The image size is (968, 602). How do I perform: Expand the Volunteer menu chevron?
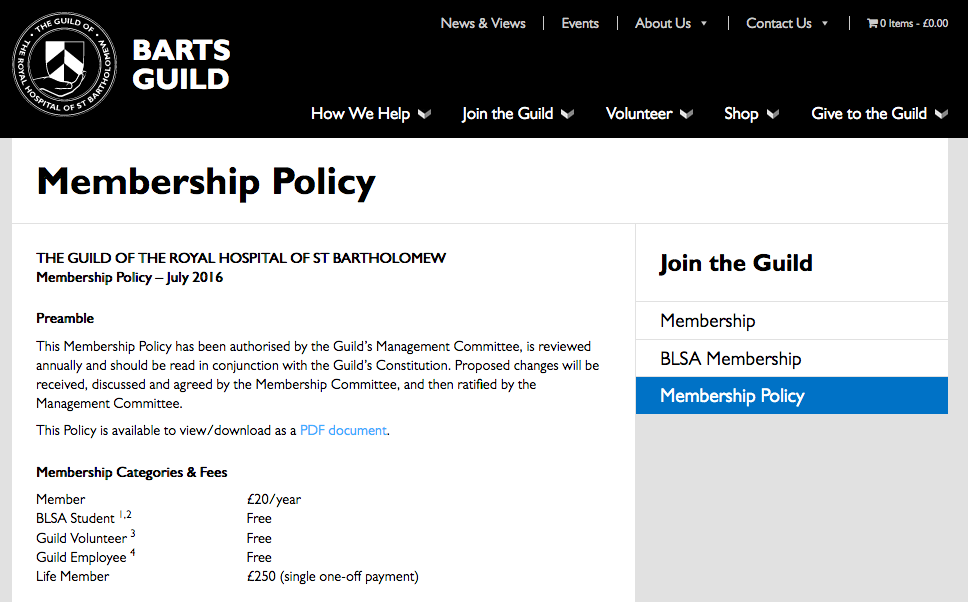point(686,114)
